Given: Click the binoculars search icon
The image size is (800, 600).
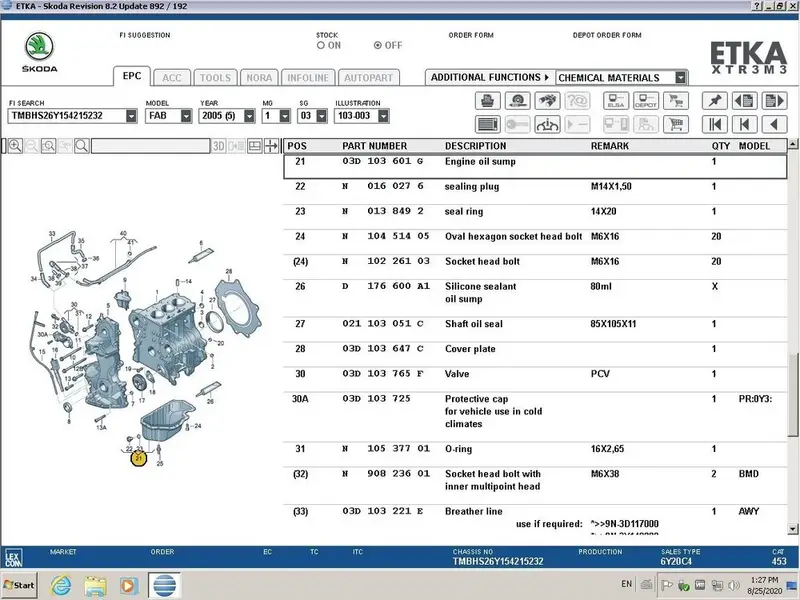Looking at the screenshot, I should [x=547, y=101].
